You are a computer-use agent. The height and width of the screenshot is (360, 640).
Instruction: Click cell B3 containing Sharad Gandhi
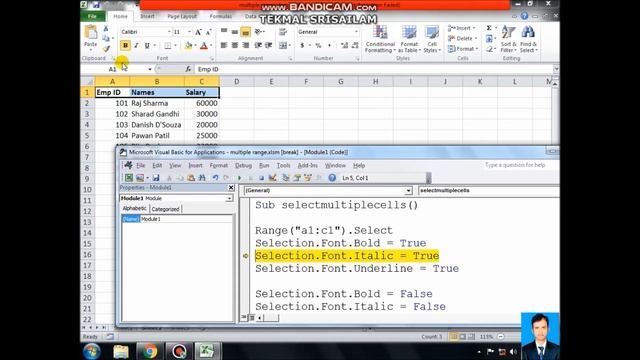point(157,114)
